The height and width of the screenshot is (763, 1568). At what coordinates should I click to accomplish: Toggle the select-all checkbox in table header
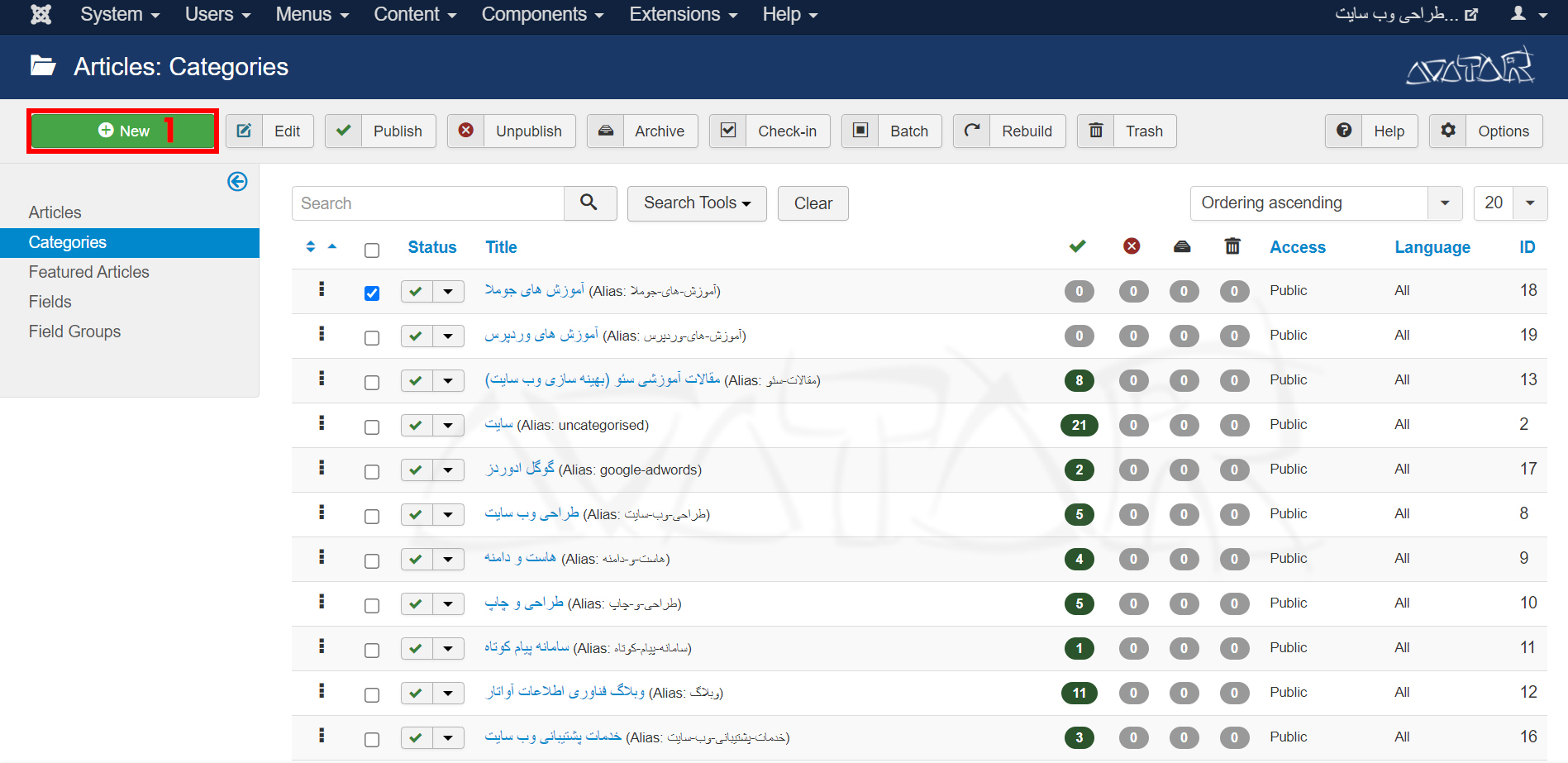(372, 250)
